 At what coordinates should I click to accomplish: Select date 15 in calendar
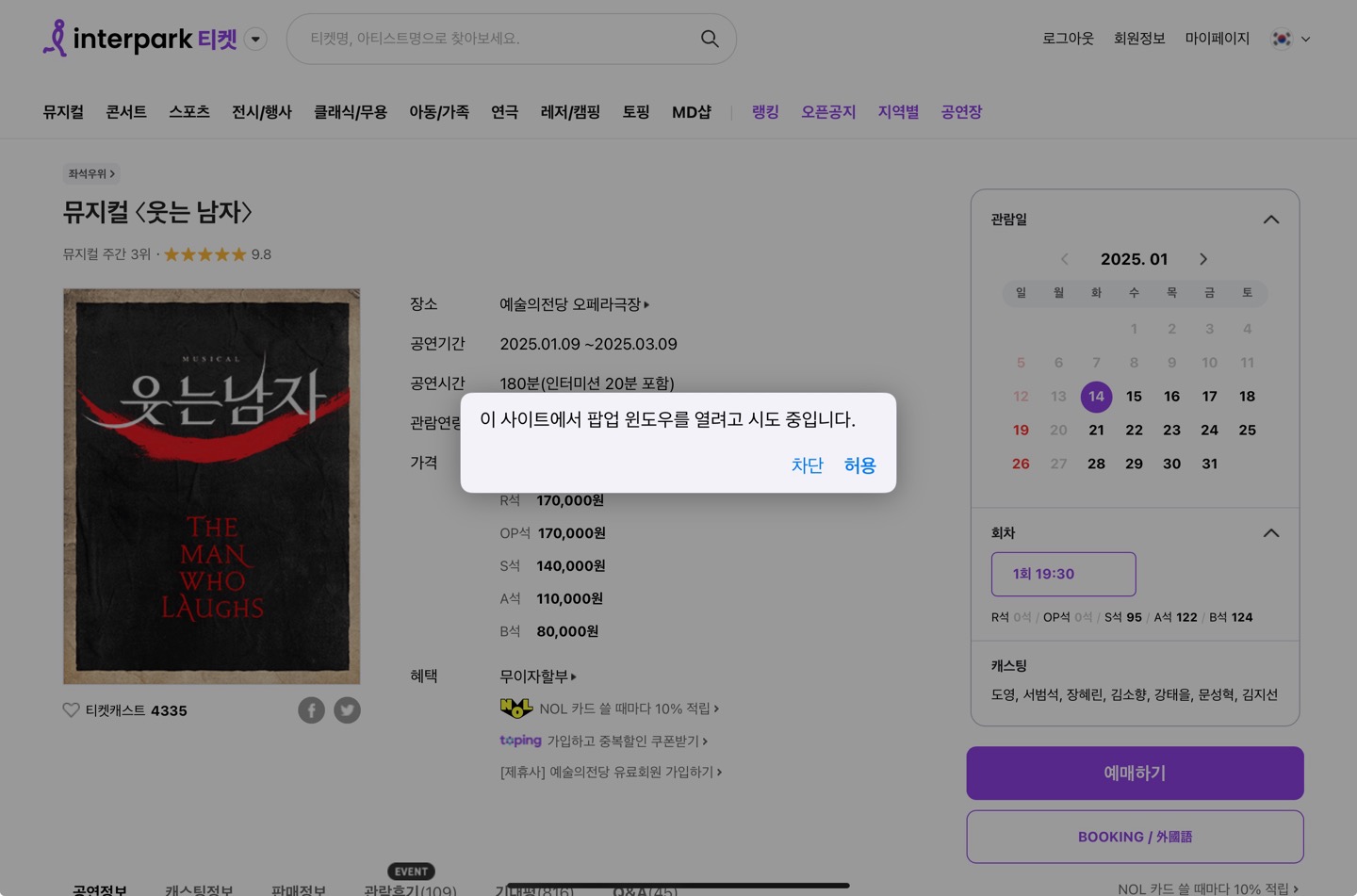click(1134, 397)
